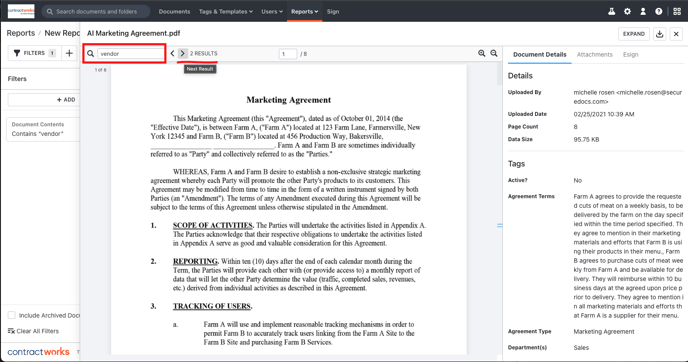Click the 2 RESULTS count label
Screen dimensions: 688x362
coord(204,54)
